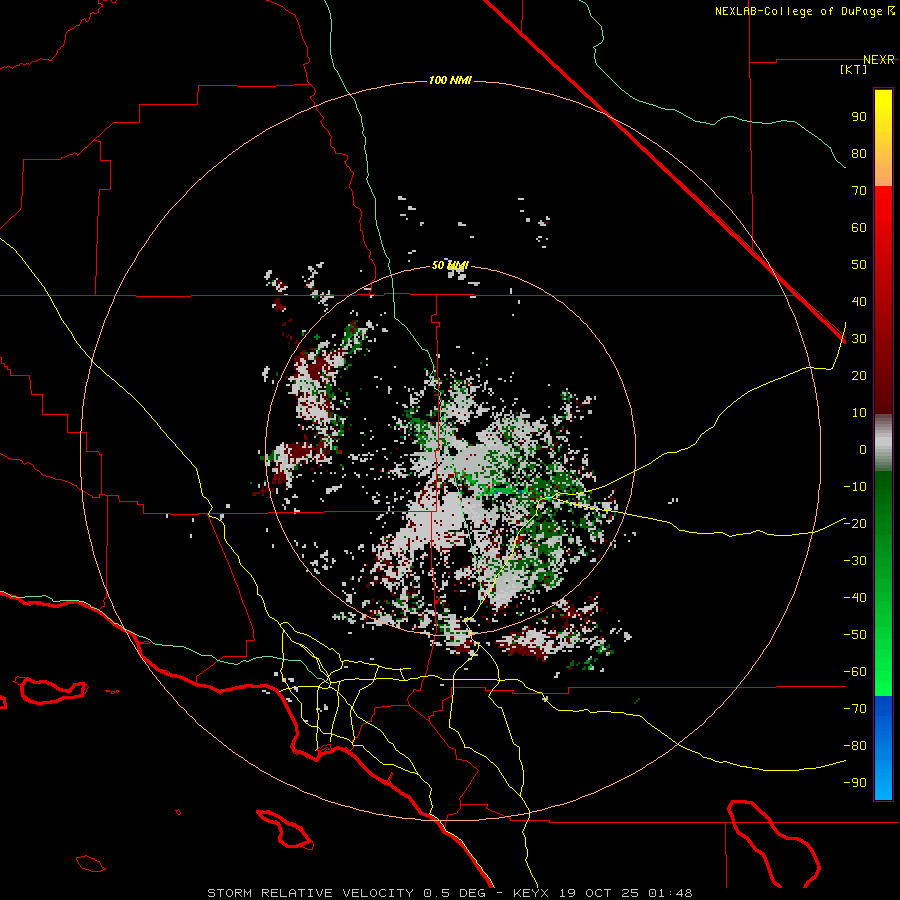Click the -80 value on velocity scale
This screenshot has width=900, height=900.
[855, 746]
